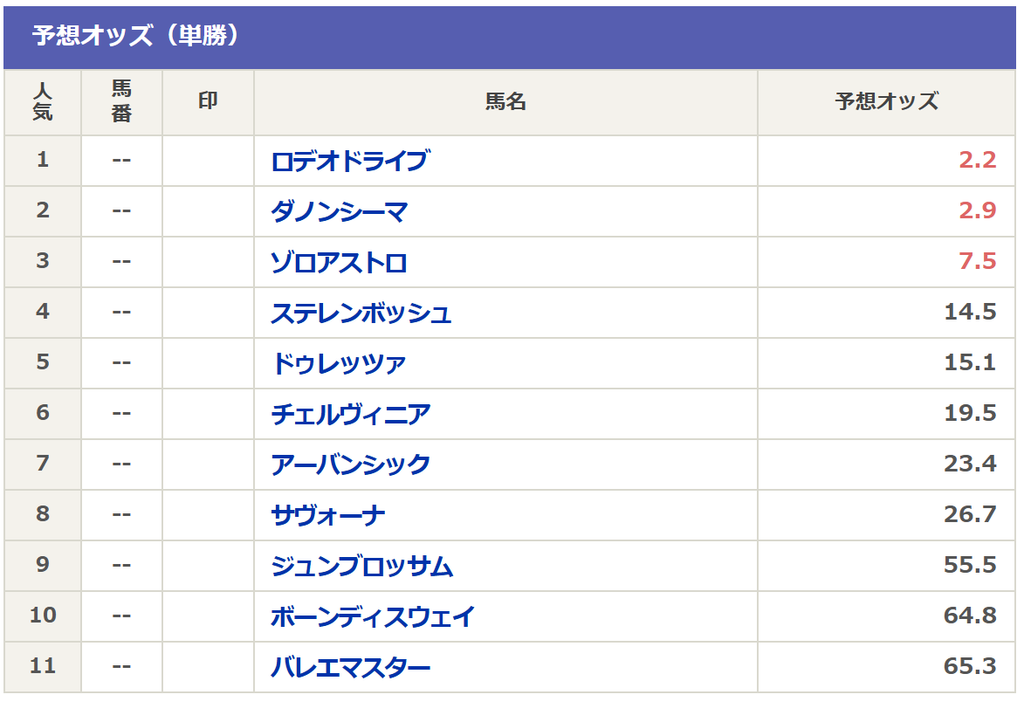This screenshot has height=702, width=1024.
Task: Click the 予想オッズ（単勝） title bar
Action: point(509,37)
